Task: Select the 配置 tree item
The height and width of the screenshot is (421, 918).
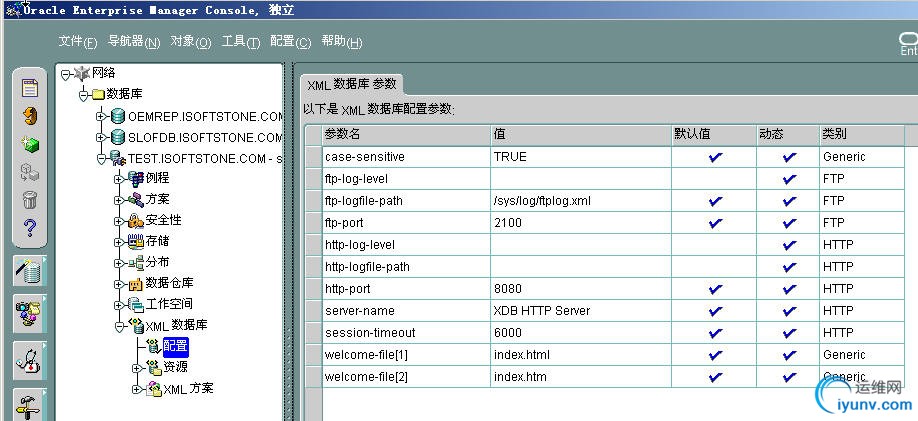Action: pos(176,347)
